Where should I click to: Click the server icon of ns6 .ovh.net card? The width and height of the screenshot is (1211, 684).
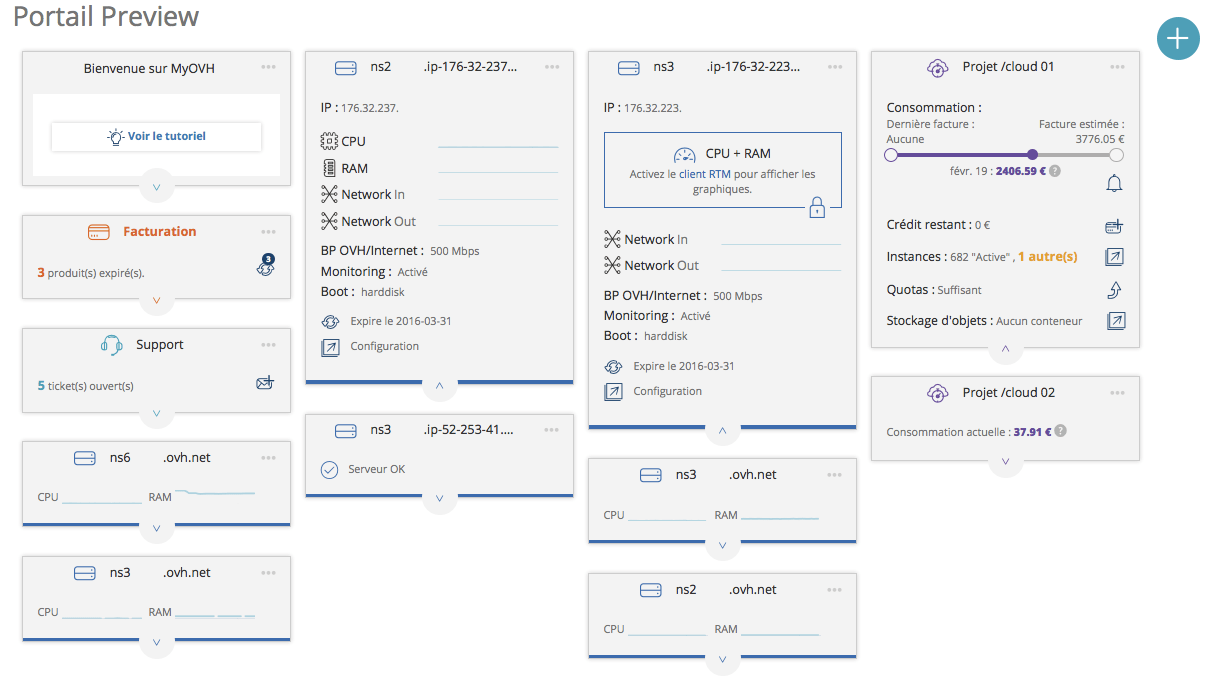click(85, 458)
